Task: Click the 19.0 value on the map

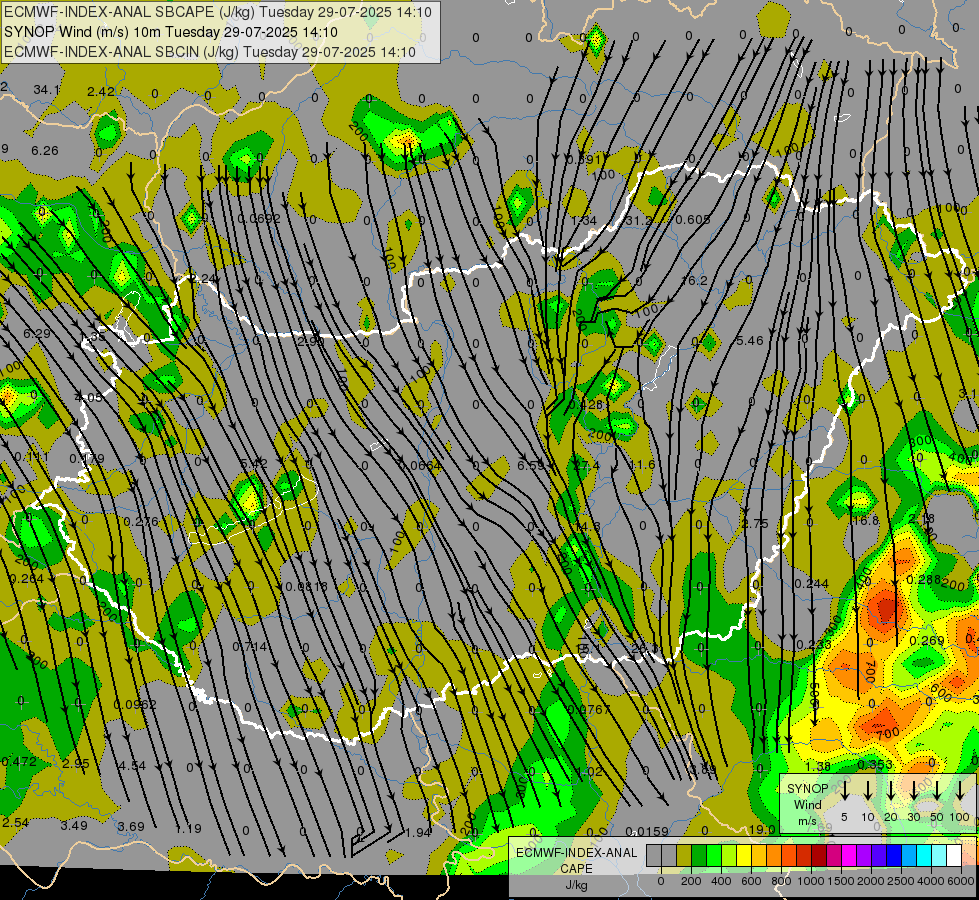Action: tap(762, 829)
